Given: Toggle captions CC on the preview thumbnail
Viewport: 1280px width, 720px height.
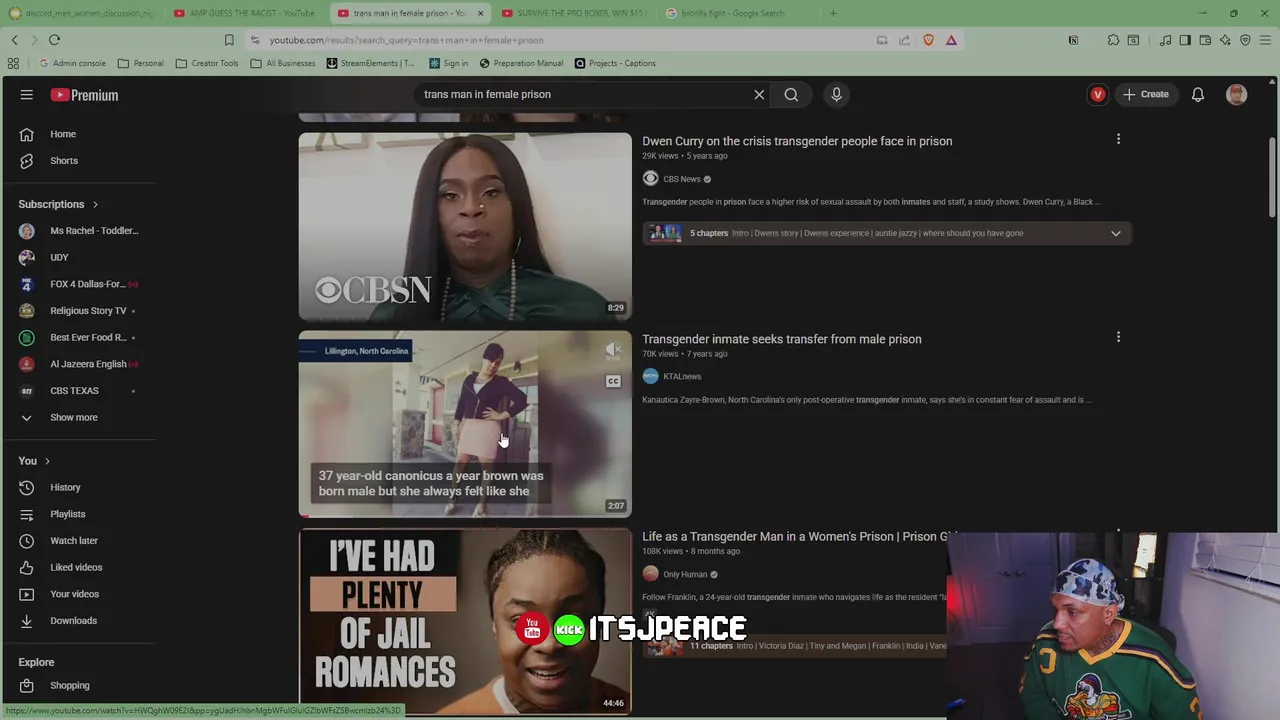Looking at the screenshot, I should click(x=613, y=381).
